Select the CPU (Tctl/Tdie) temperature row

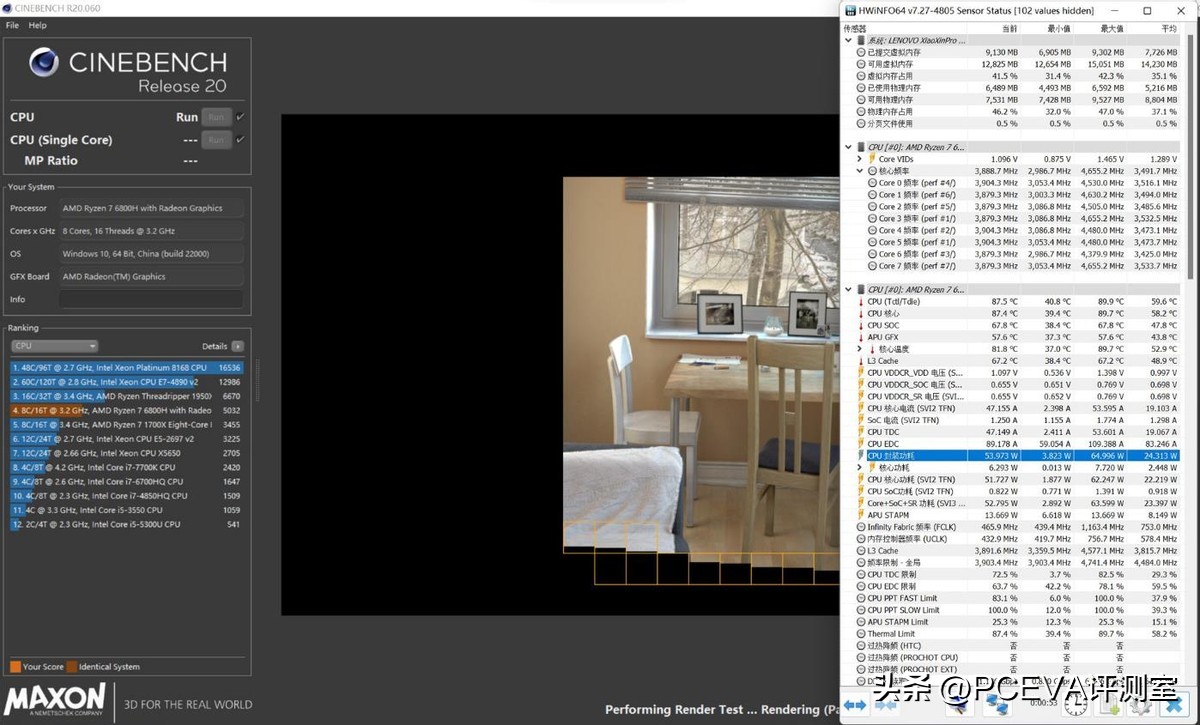1012,301
